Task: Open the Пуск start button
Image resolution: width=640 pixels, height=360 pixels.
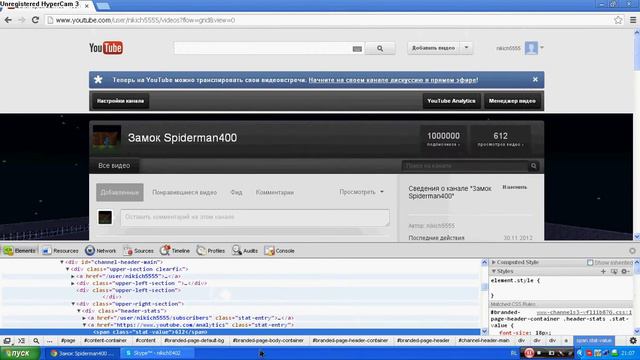Action: (x=20, y=353)
